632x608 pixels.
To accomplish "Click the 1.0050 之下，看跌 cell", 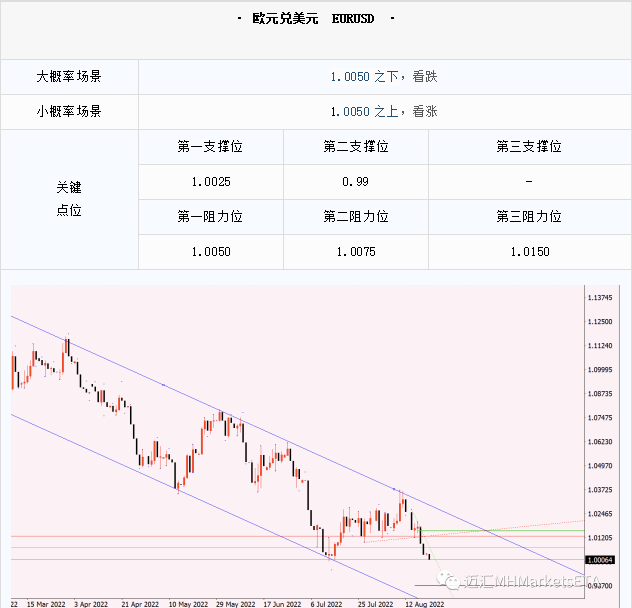I will click(384, 77).
